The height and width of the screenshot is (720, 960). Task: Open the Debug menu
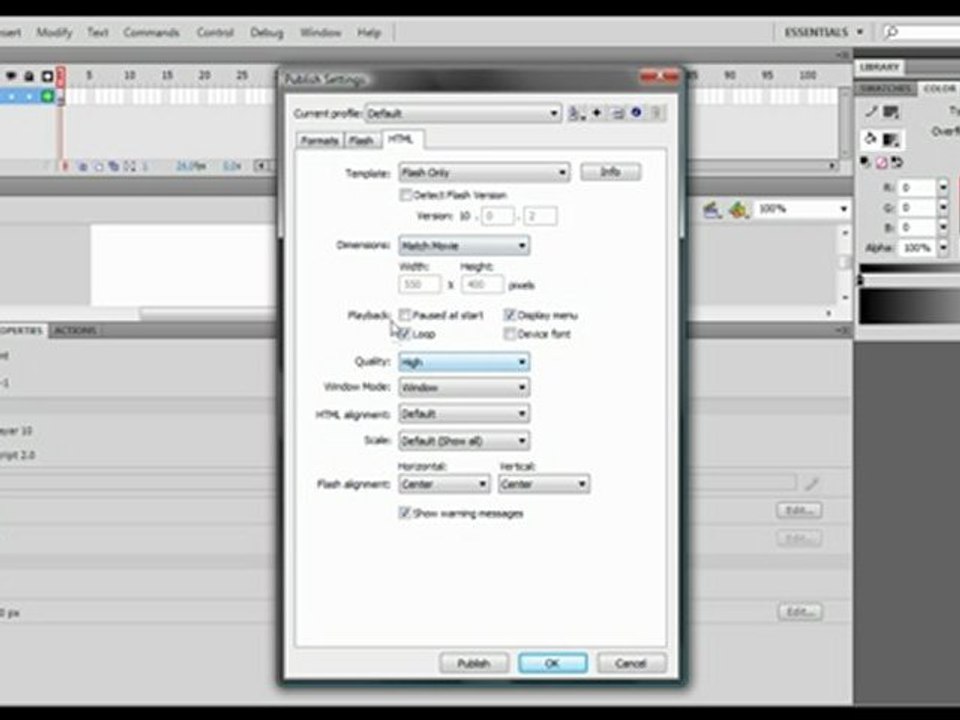[x=266, y=32]
